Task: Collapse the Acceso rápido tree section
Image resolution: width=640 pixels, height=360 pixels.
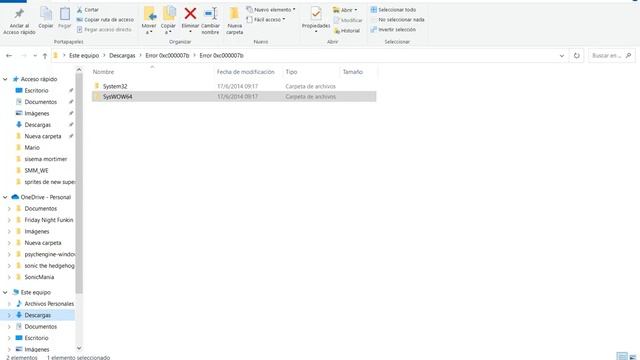Action: coord(5,79)
